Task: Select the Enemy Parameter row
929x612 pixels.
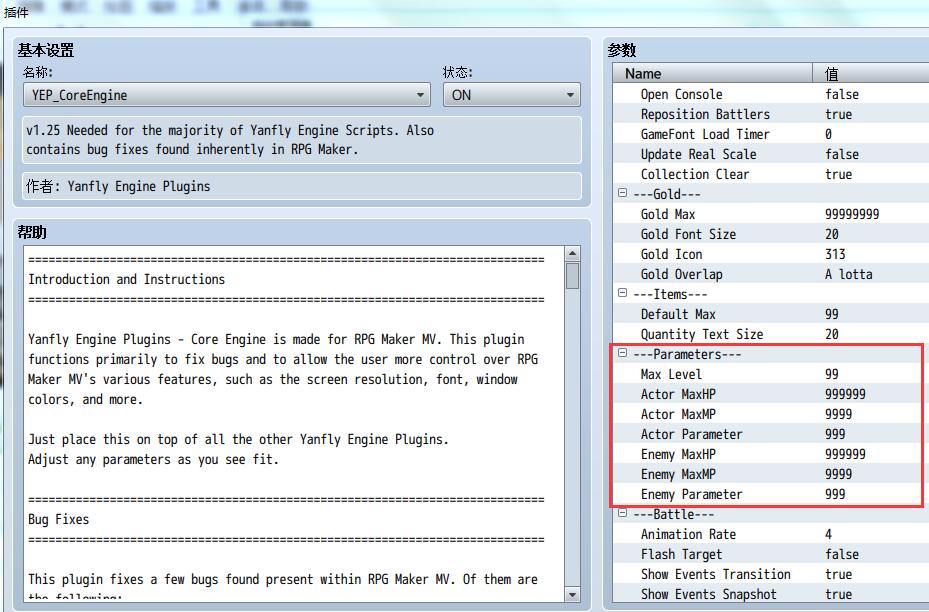Action: tap(771, 495)
